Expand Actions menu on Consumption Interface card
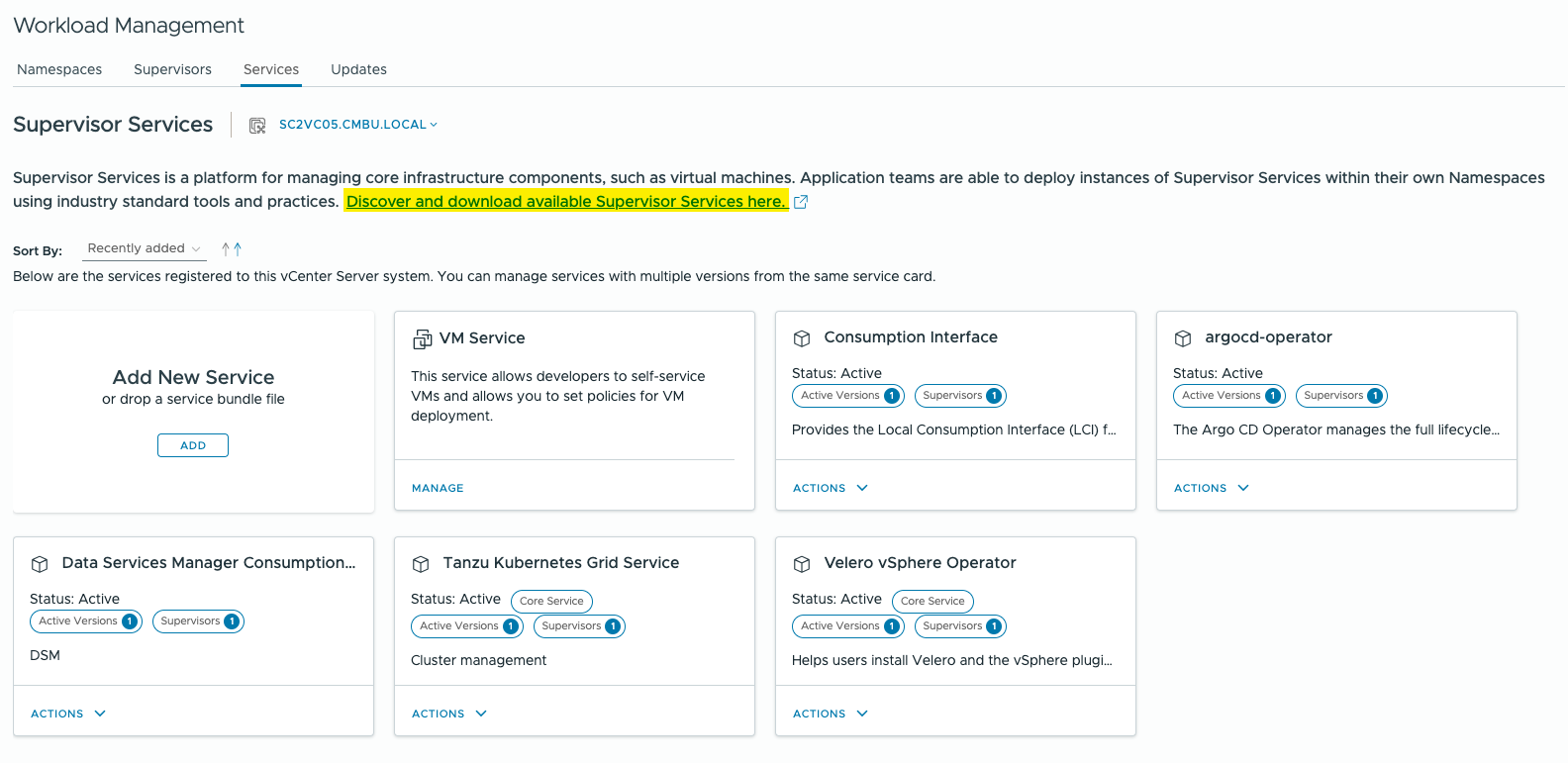The width and height of the screenshot is (1568, 763). pos(831,488)
